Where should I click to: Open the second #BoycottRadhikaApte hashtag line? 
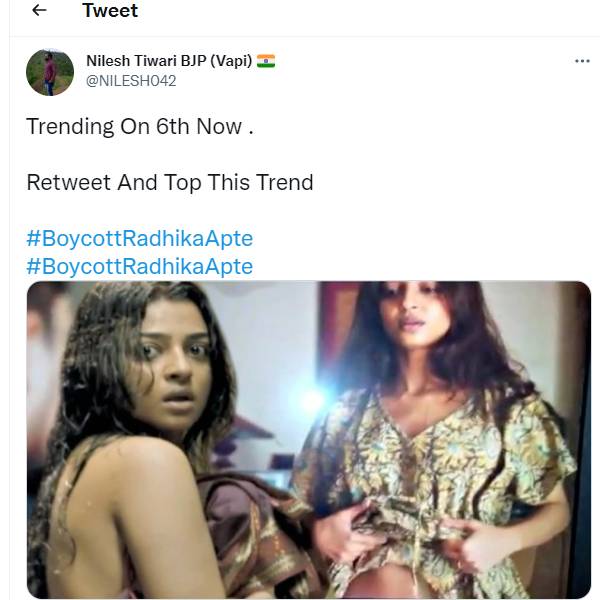140,266
